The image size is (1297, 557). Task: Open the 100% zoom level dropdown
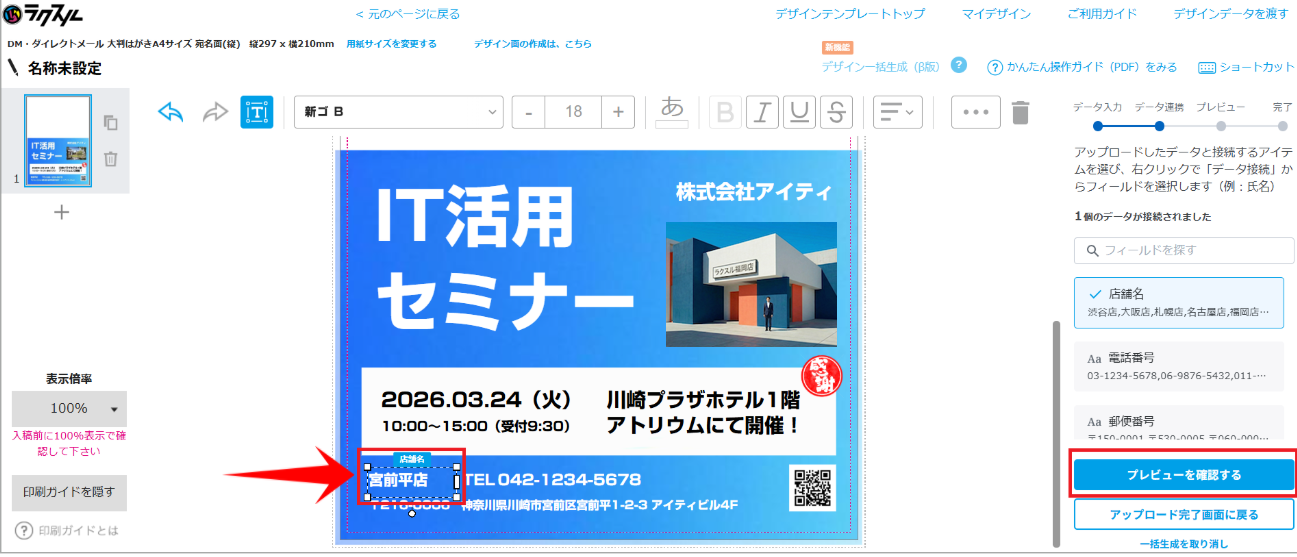click(x=69, y=409)
